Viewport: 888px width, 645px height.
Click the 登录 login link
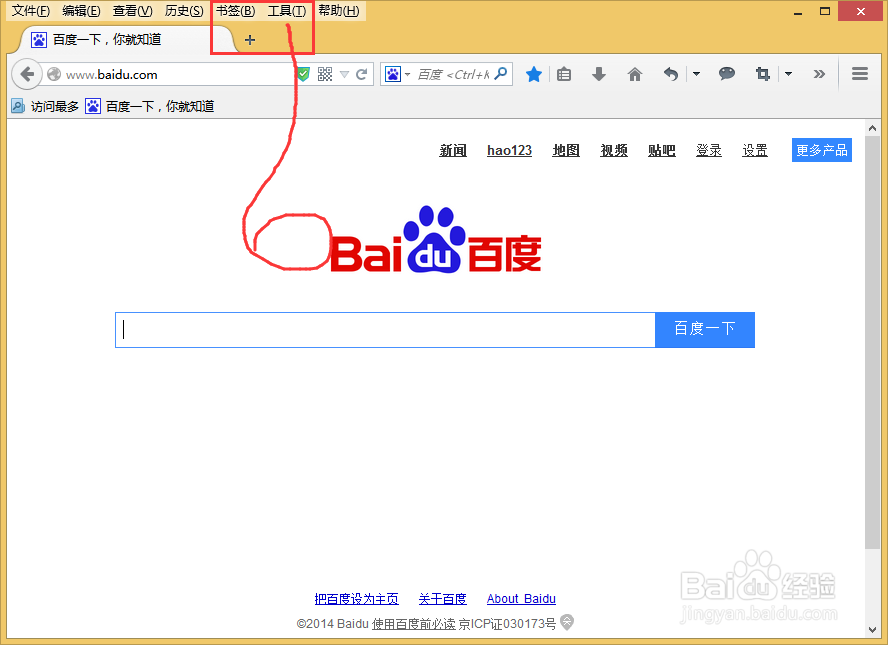708,150
